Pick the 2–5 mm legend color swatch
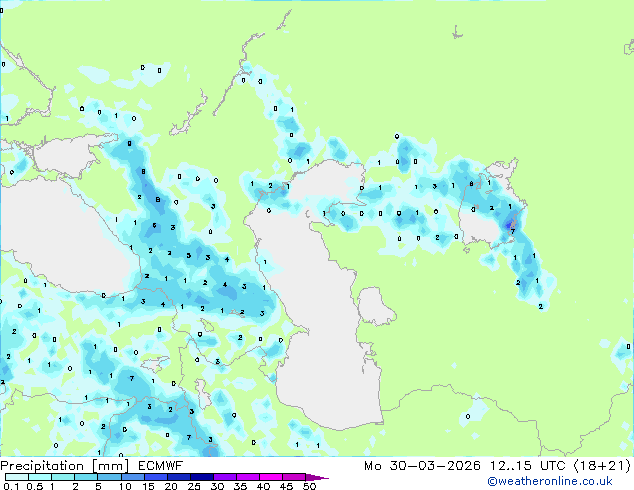 (x=86, y=477)
